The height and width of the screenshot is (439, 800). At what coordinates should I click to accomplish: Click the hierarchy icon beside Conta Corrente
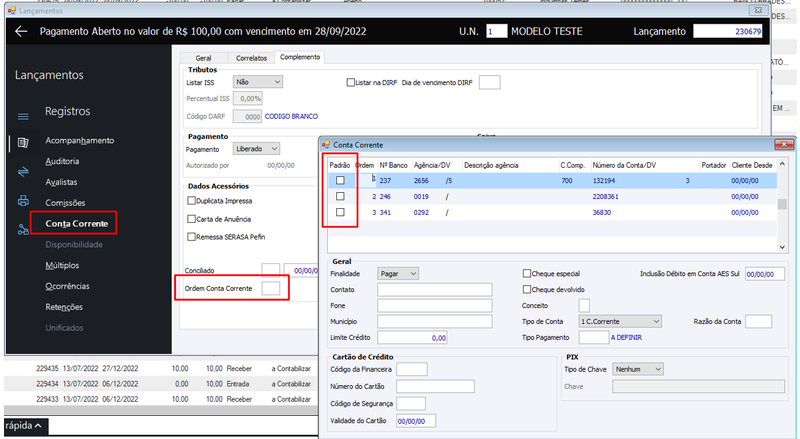click(x=23, y=230)
